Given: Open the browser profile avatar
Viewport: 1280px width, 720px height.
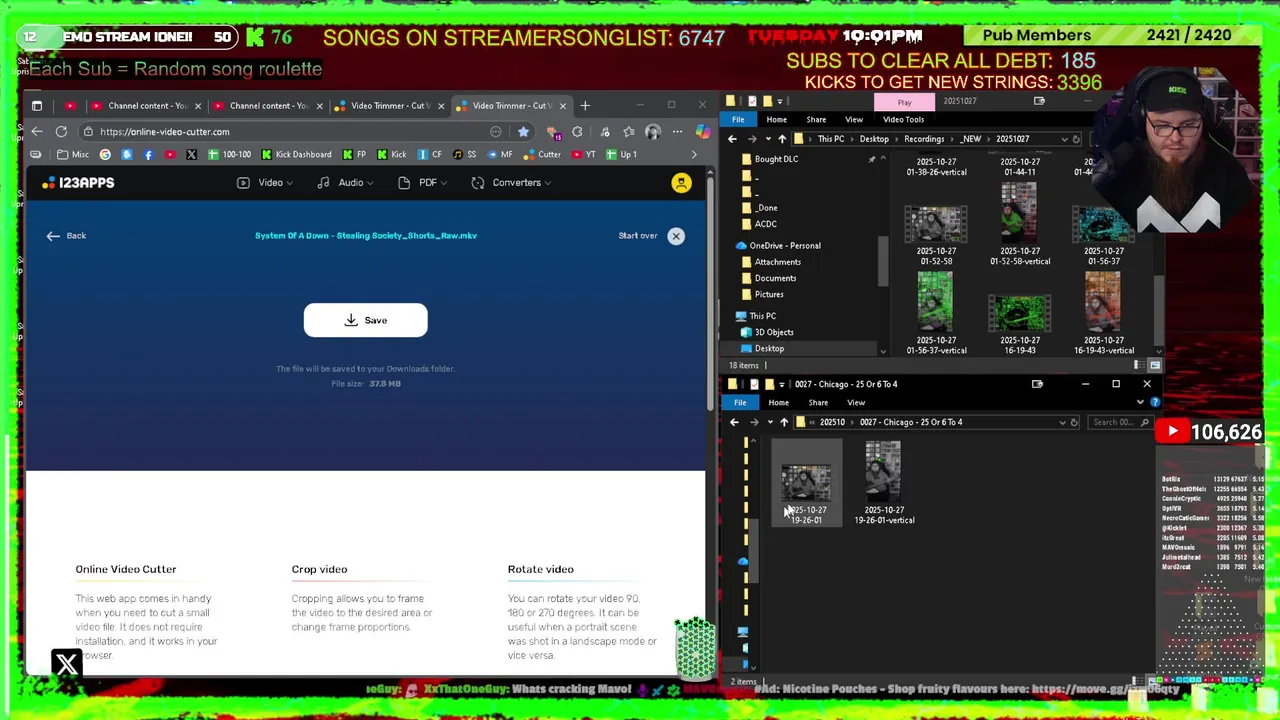Looking at the screenshot, I should tap(653, 132).
